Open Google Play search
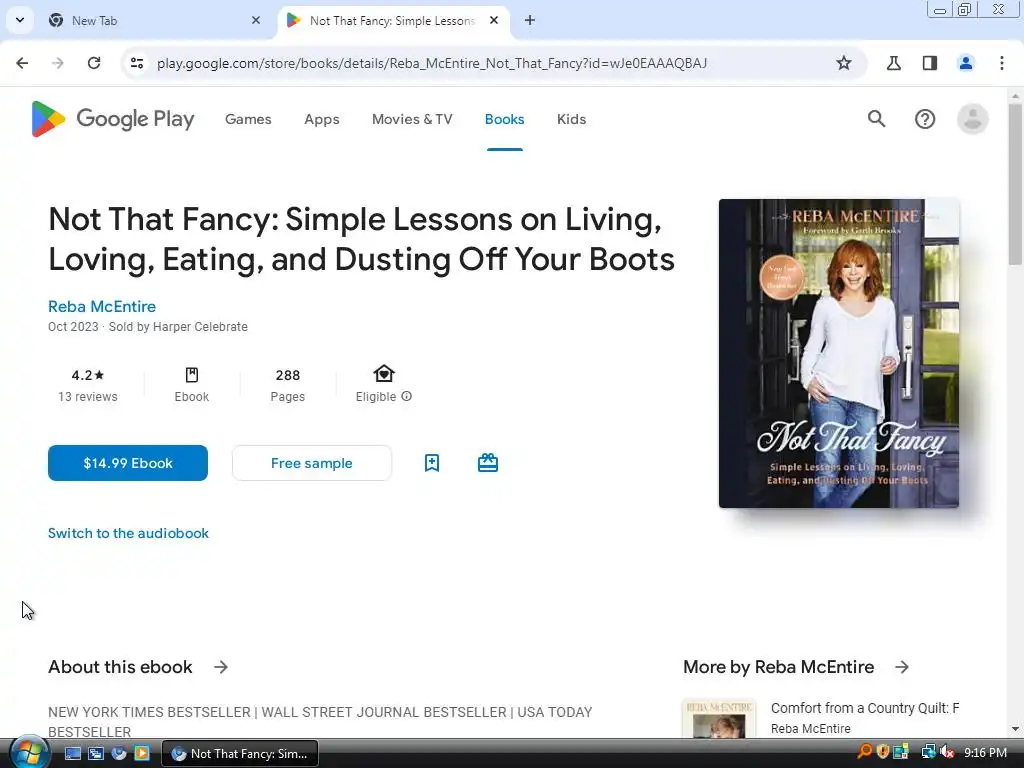This screenshot has height=768, width=1024. click(x=876, y=119)
